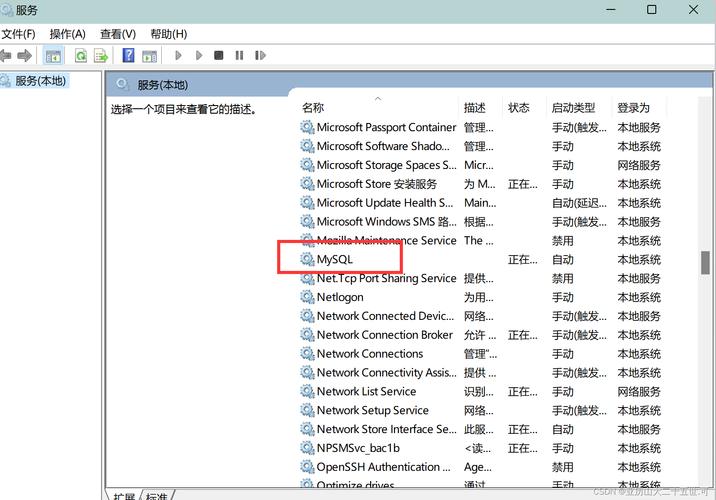The height and width of the screenshot is (500, 716).
Task: Click the Export List toolbar icon
Action: click(100, 56)
